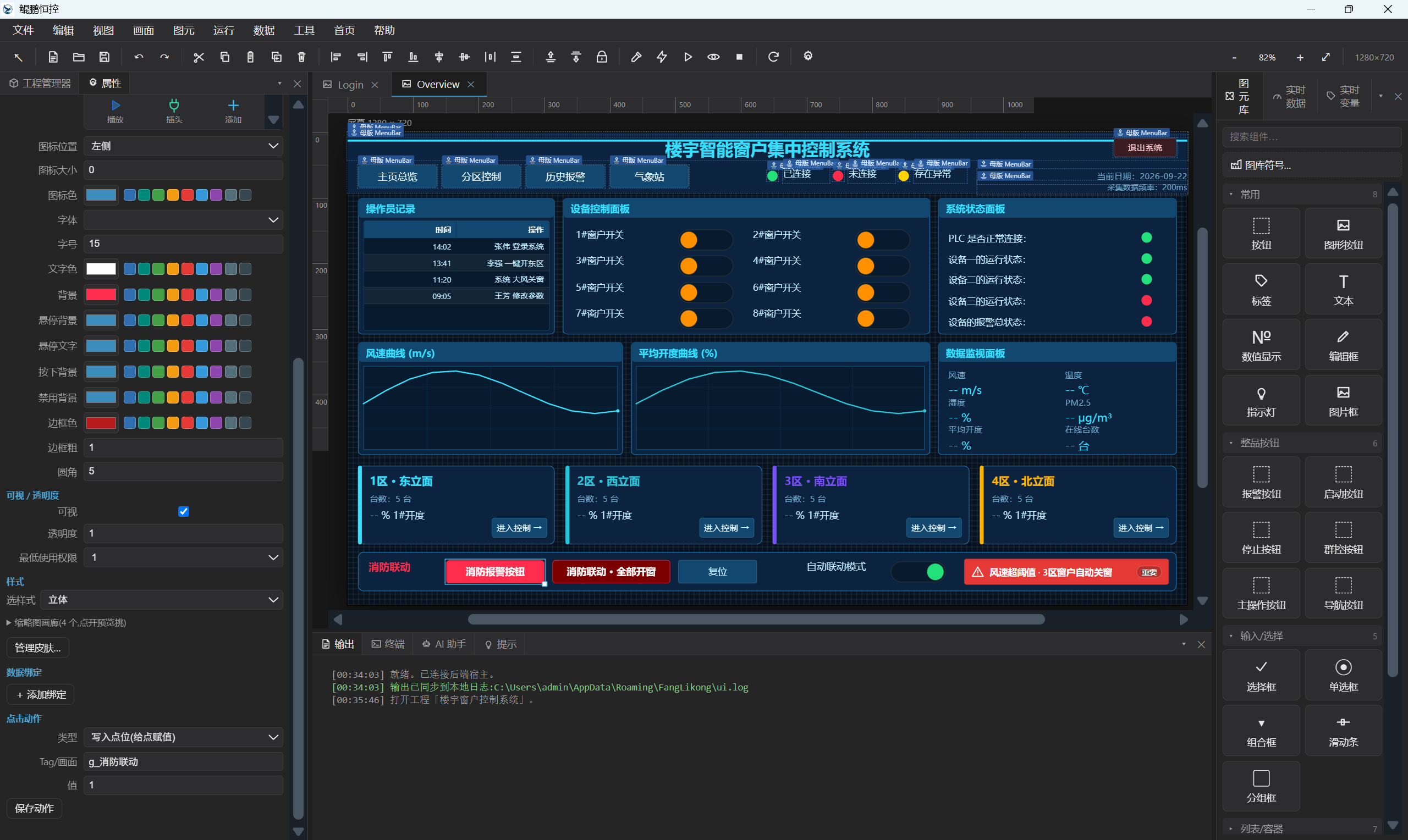Image resolution: width=1408 pixels, height=840 pixels.
Task: Select the pointer arrow tool in toolbar
Action: click(18, 57)
